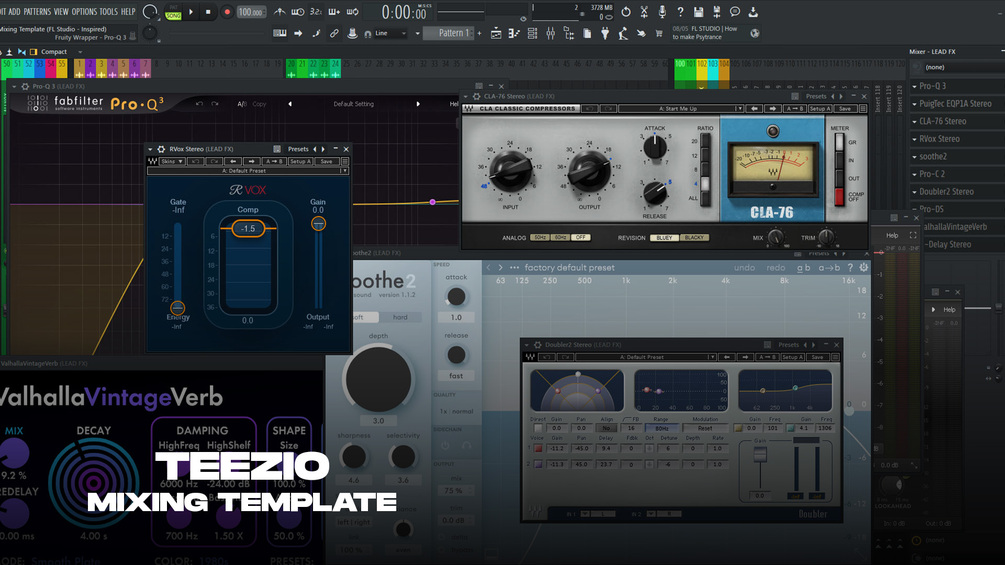Expand the RVox Stereo mixer slot arrow
Viewport: 1005px width, 565px height.
(x=915, y=139)
